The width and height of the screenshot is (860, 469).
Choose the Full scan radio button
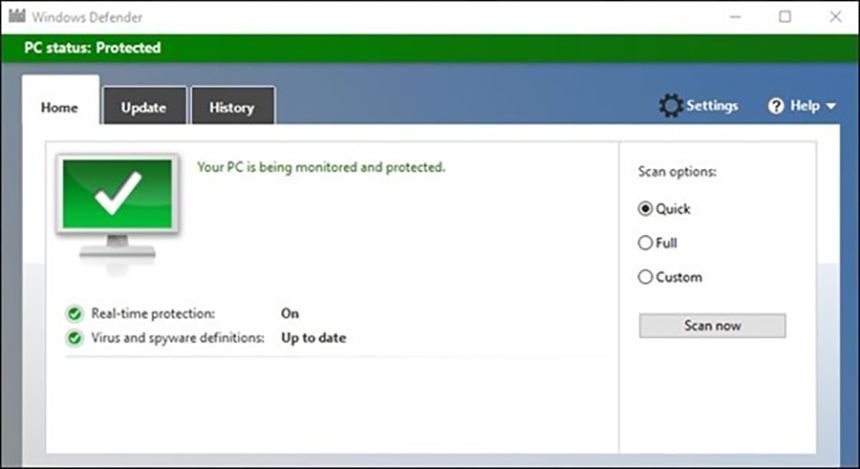tap(645, 243)
